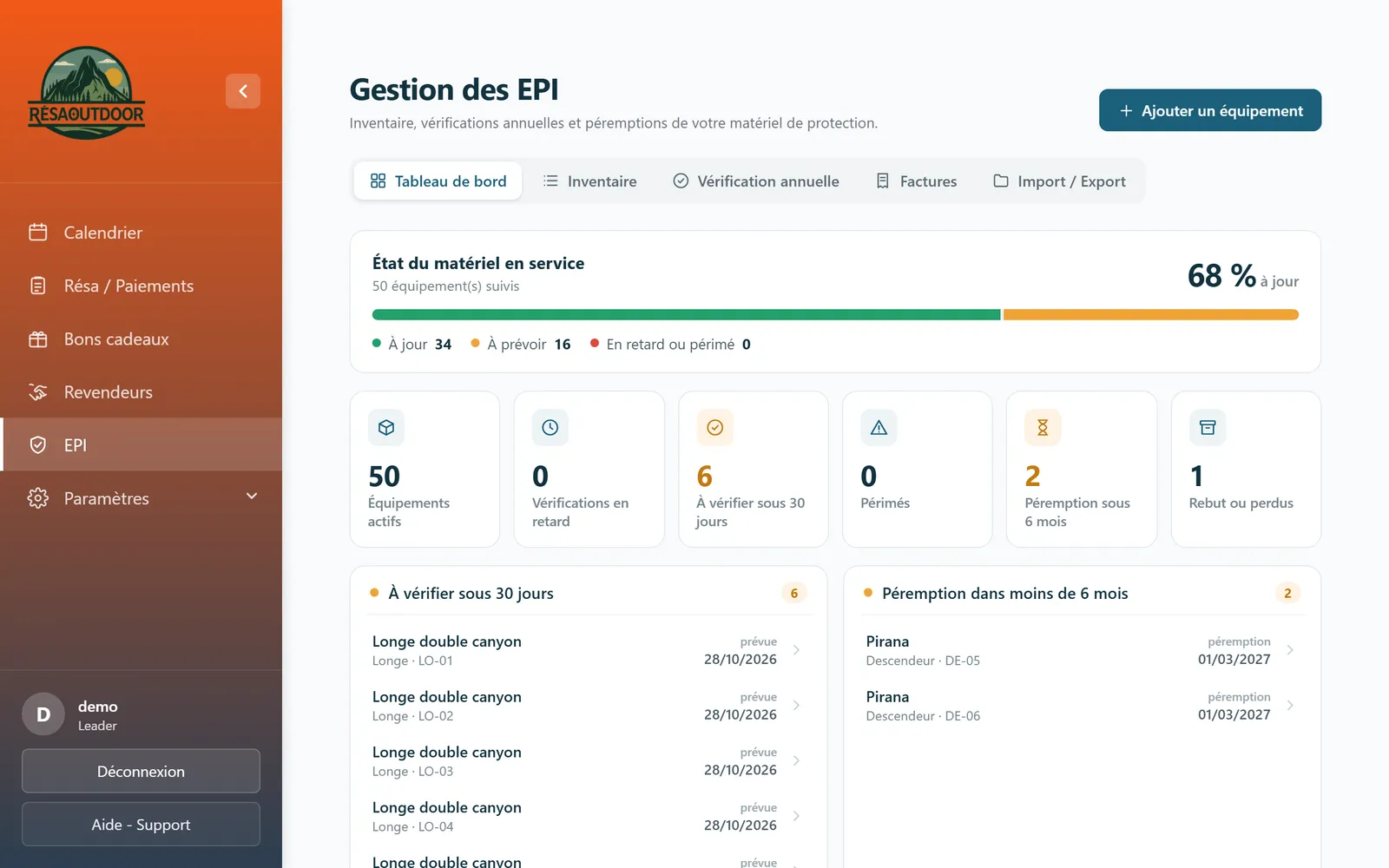This screenshot has height=868, width=1389.
Task: Click the demo user avatar
Action: pos(43,714)
